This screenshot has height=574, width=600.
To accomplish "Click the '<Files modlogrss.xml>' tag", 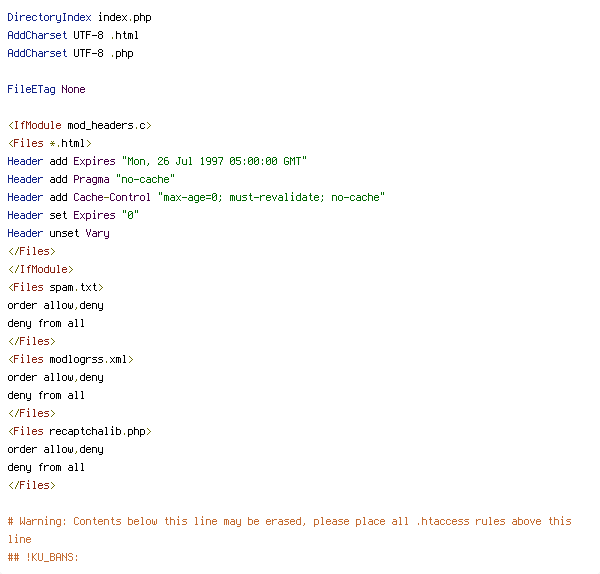I will pos(70,359).
